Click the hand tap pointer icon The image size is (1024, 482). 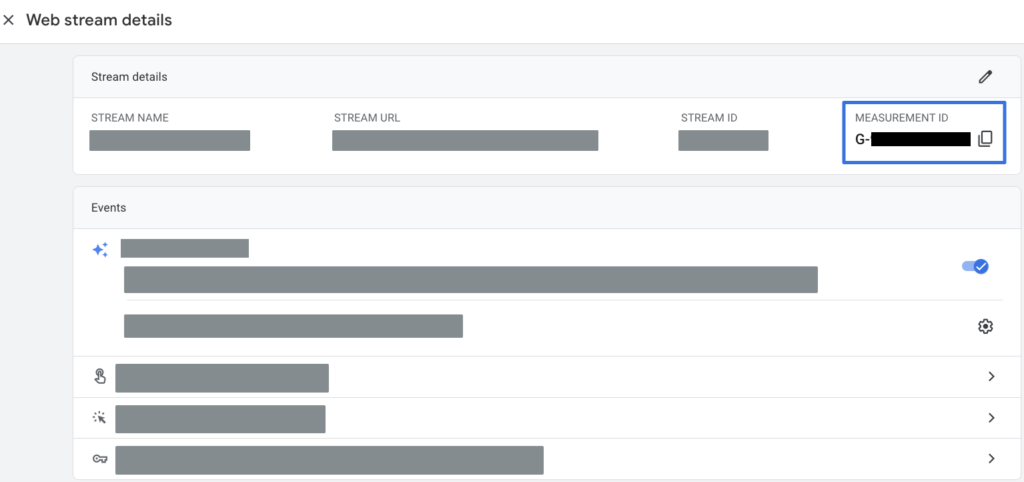99,376
